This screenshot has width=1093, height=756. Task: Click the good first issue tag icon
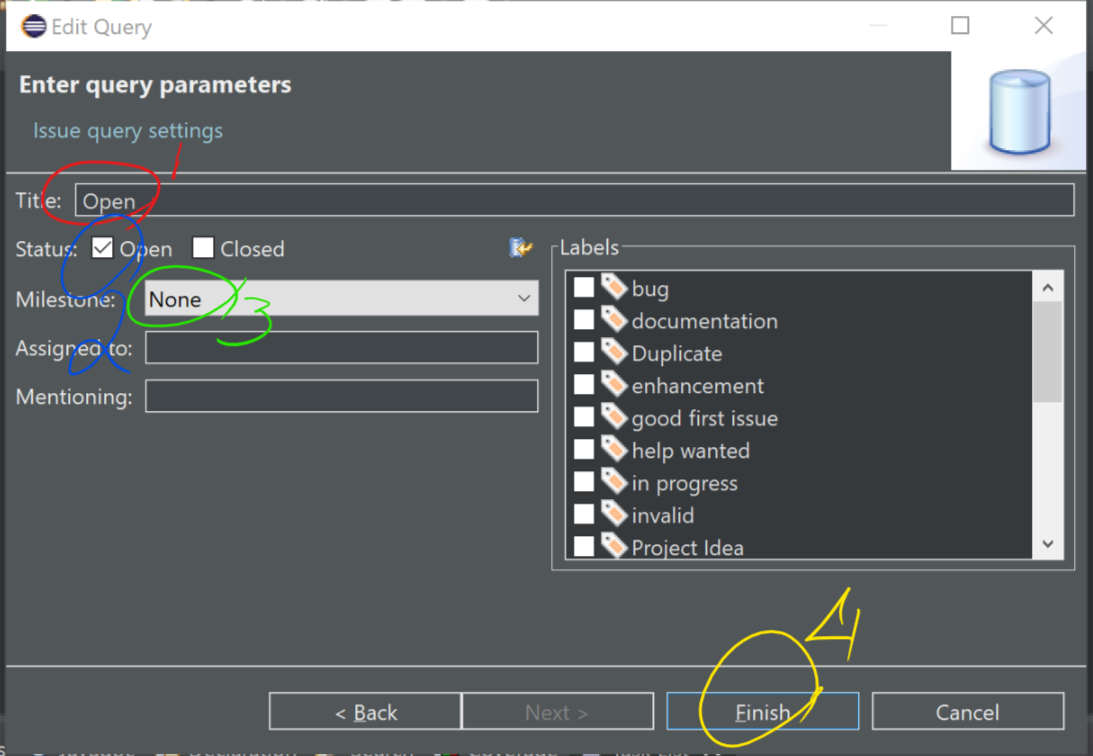click(x=614, y=417)
